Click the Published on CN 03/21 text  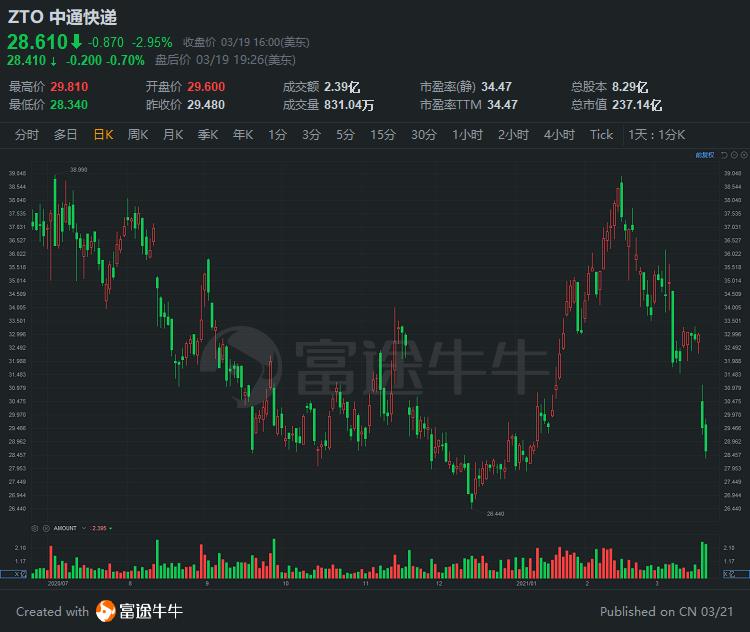[666, 611]
